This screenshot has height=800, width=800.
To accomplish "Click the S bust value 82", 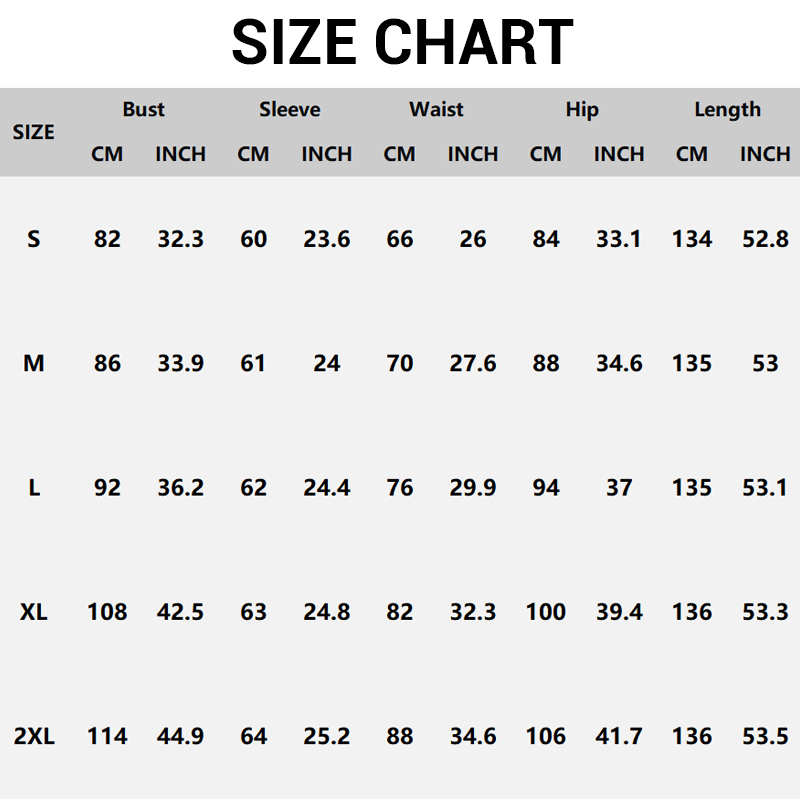I will pyautogui.click(x=107, y=239).
